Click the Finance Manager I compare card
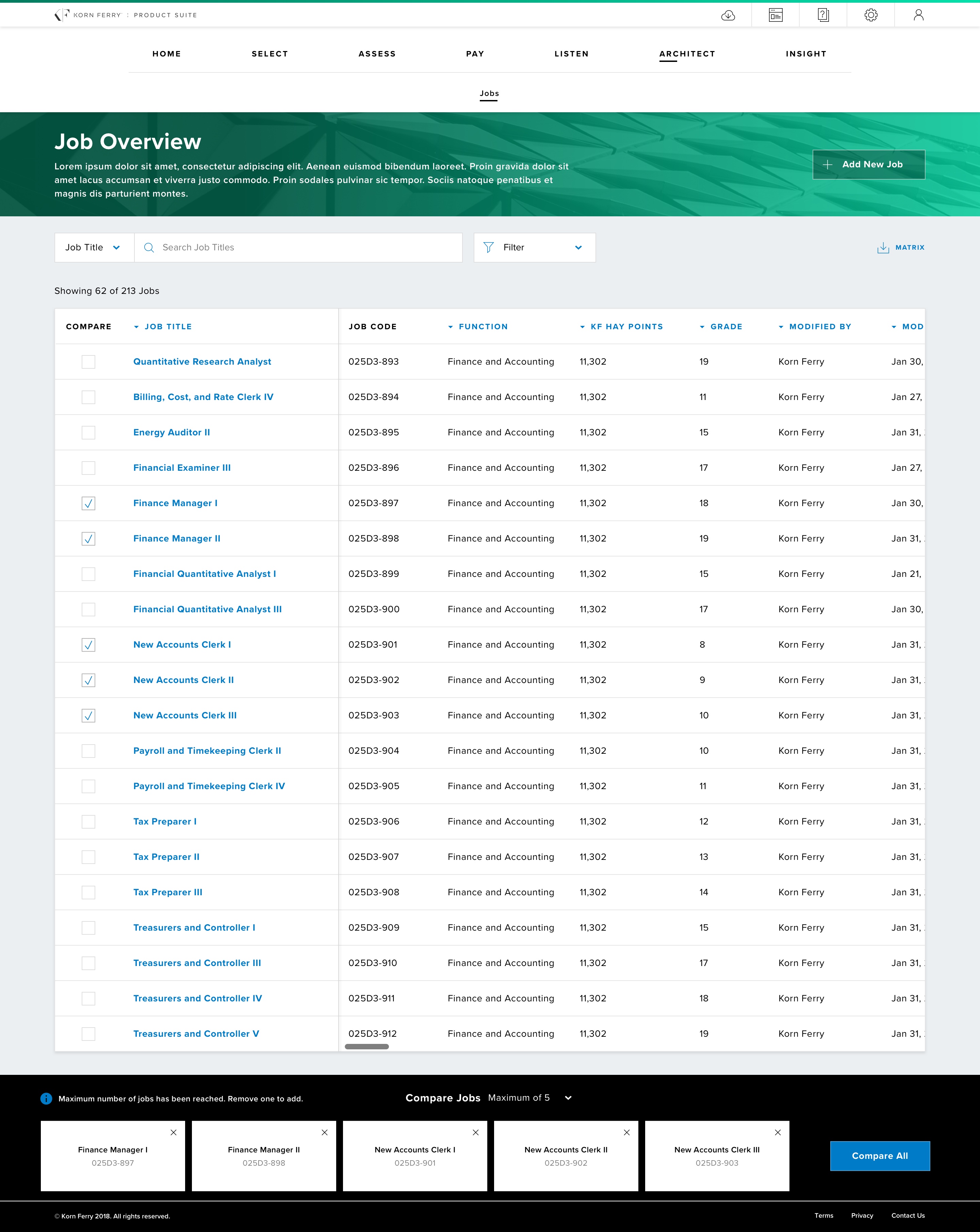The image size is (980, 1232). coord(113,1156)
